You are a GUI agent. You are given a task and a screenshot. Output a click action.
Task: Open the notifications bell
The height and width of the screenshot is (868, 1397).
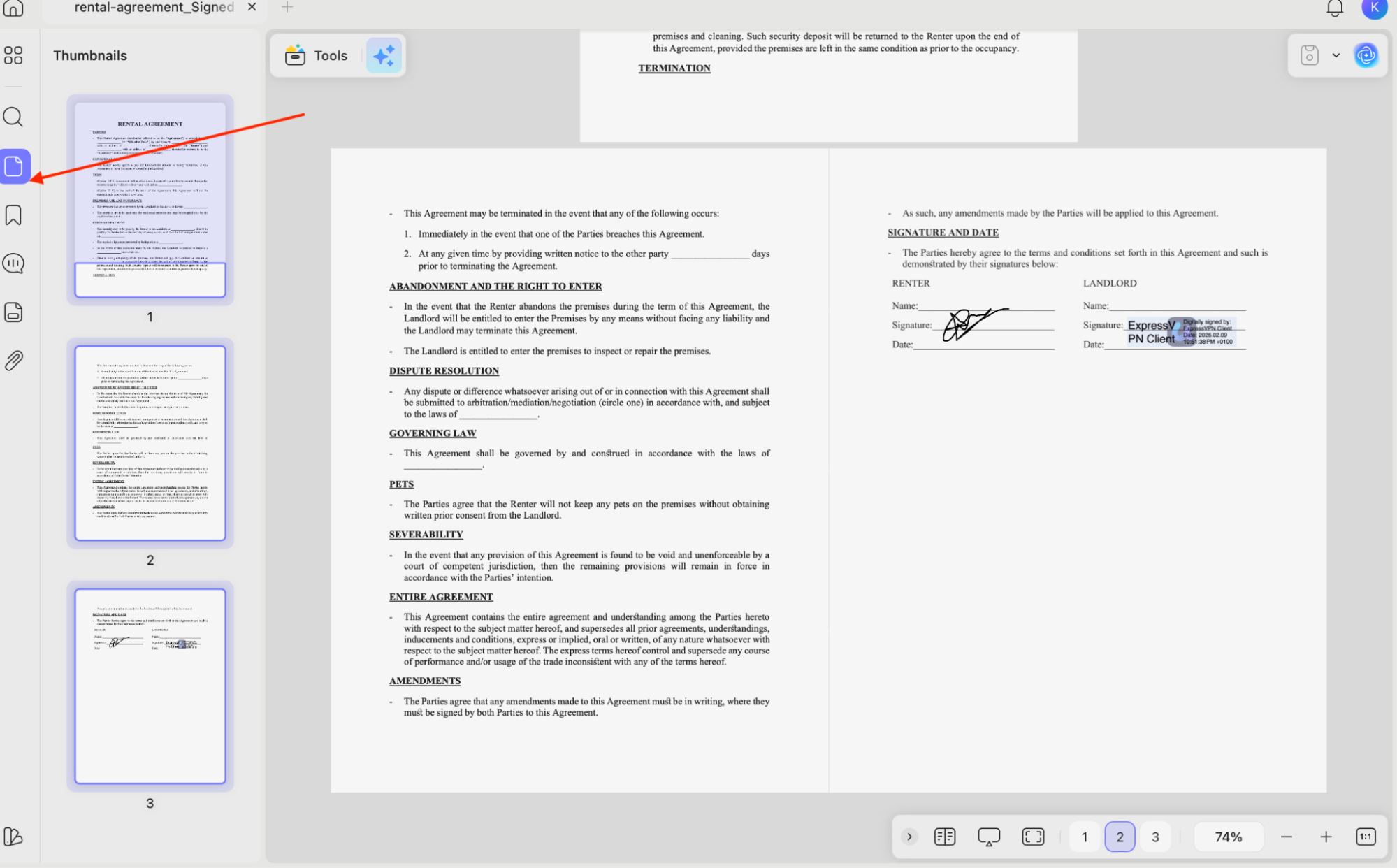(x=1335, y=8)
